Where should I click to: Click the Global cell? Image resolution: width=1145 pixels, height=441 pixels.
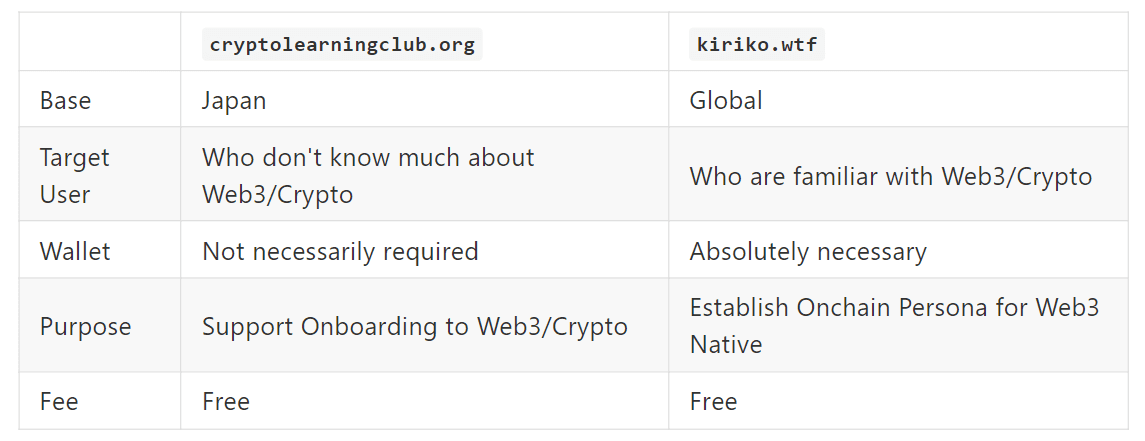coord(726,101)
